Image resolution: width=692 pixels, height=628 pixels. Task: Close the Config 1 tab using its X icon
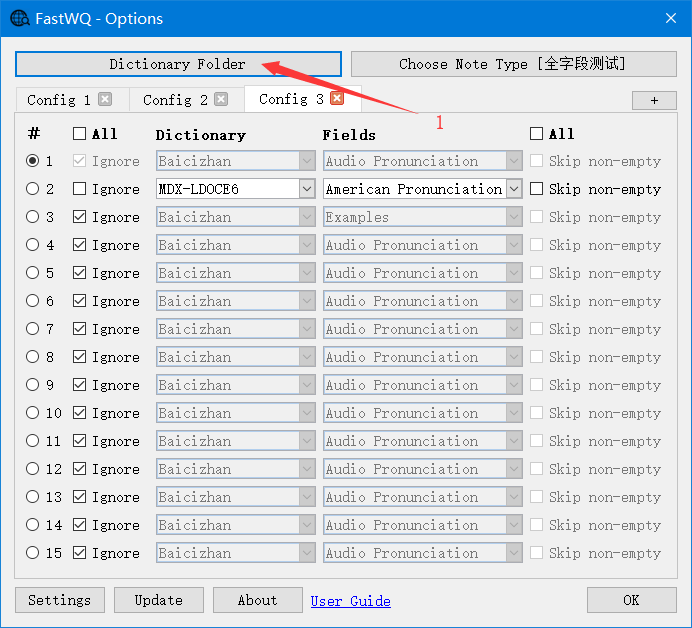click(105, 99)
